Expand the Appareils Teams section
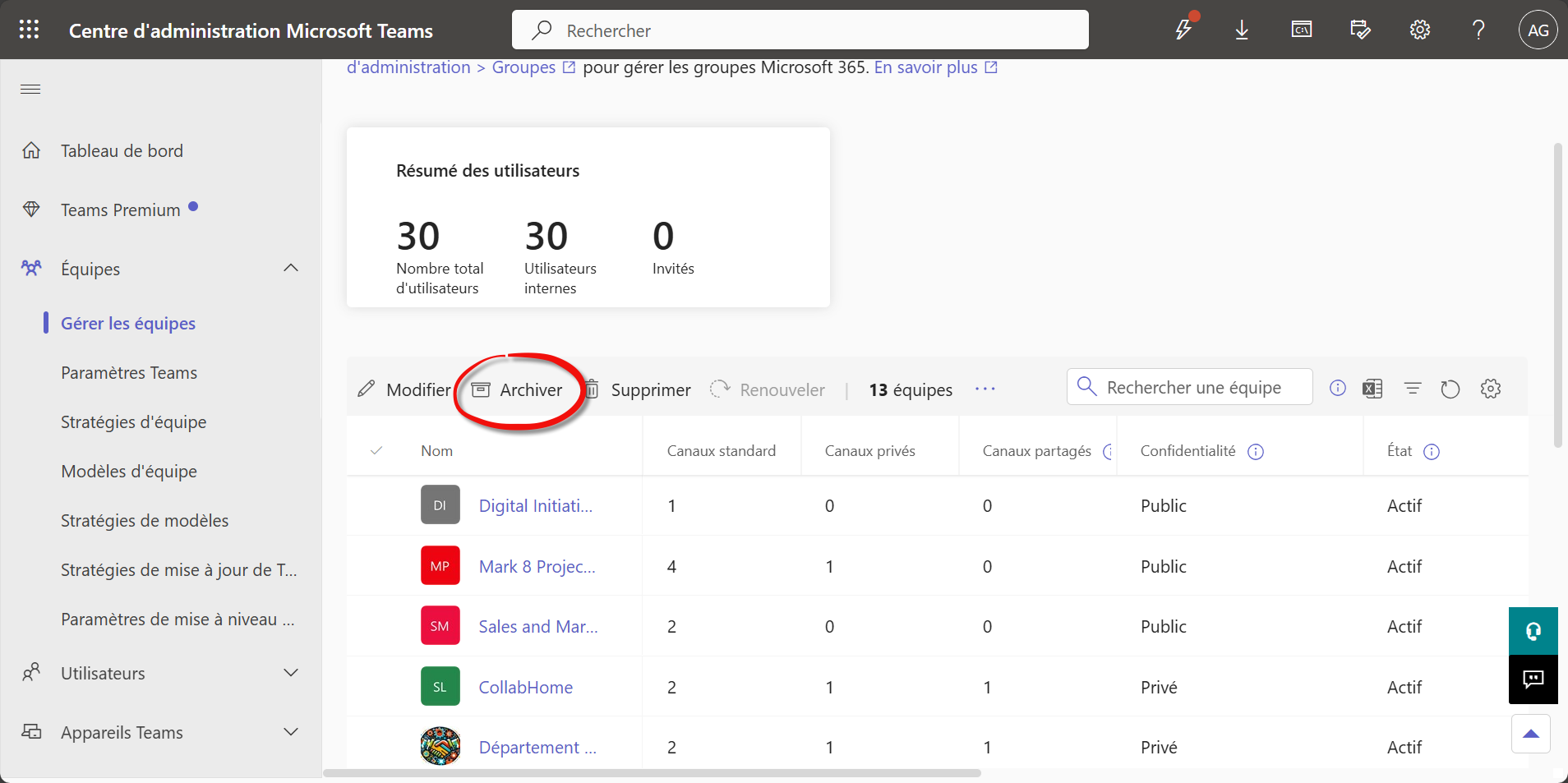 (x=291, y=732)
